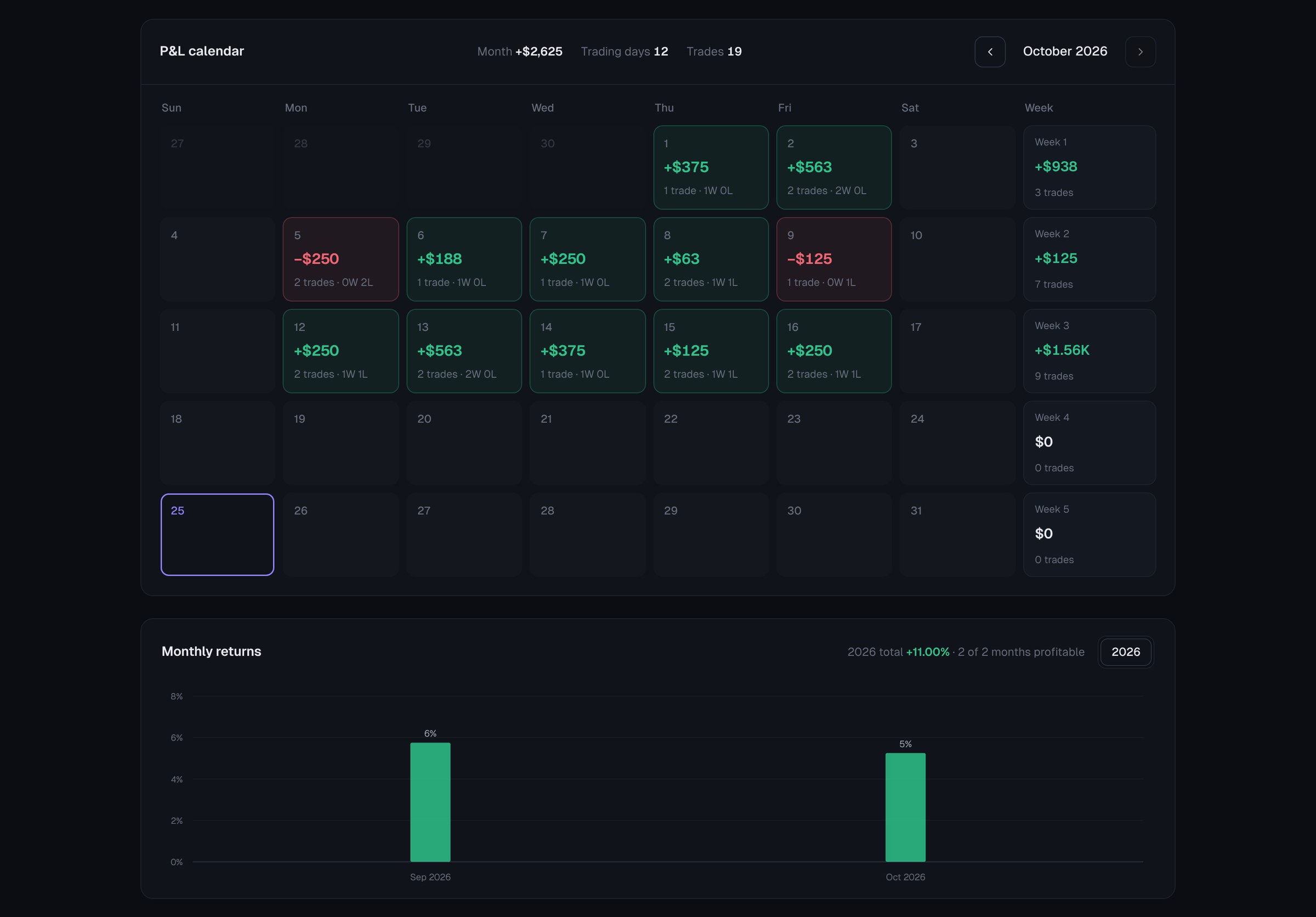This screenshot has height=917, width=1316.
Task: Select October 5 loss day −$250
Action: click(x=341, y=259)
